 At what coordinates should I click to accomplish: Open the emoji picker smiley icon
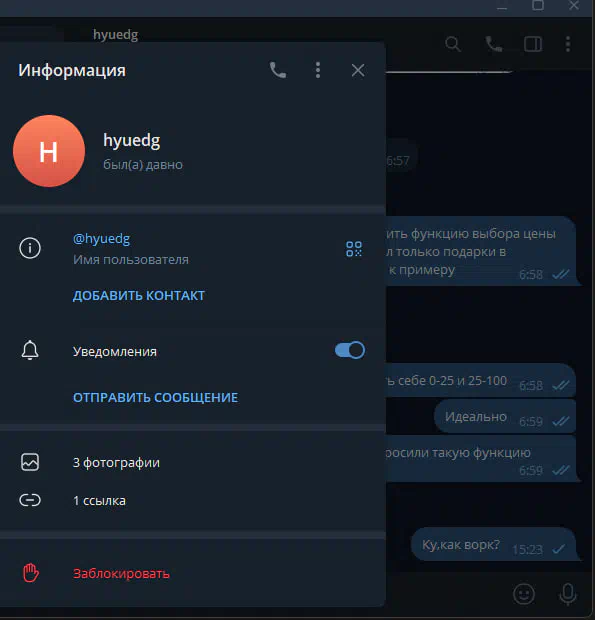pyautogui.click(x=524, y=594)
